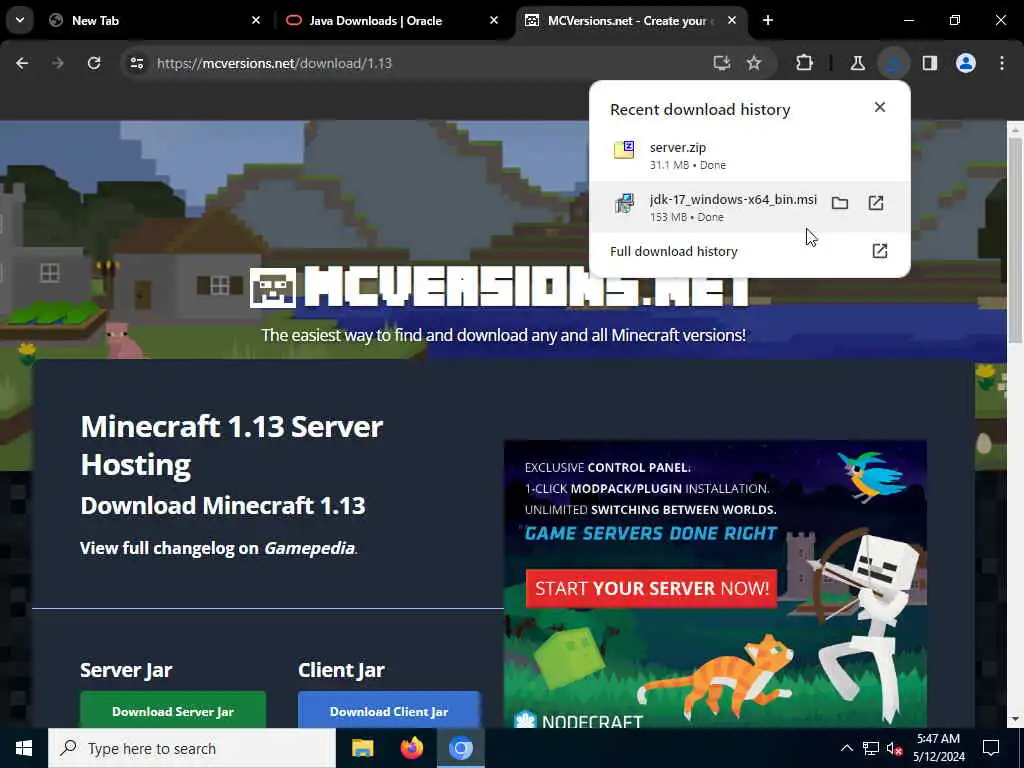Reload the MCVersions page
The height and width of the screenshot is (768, 1024).
coord(94,63)
